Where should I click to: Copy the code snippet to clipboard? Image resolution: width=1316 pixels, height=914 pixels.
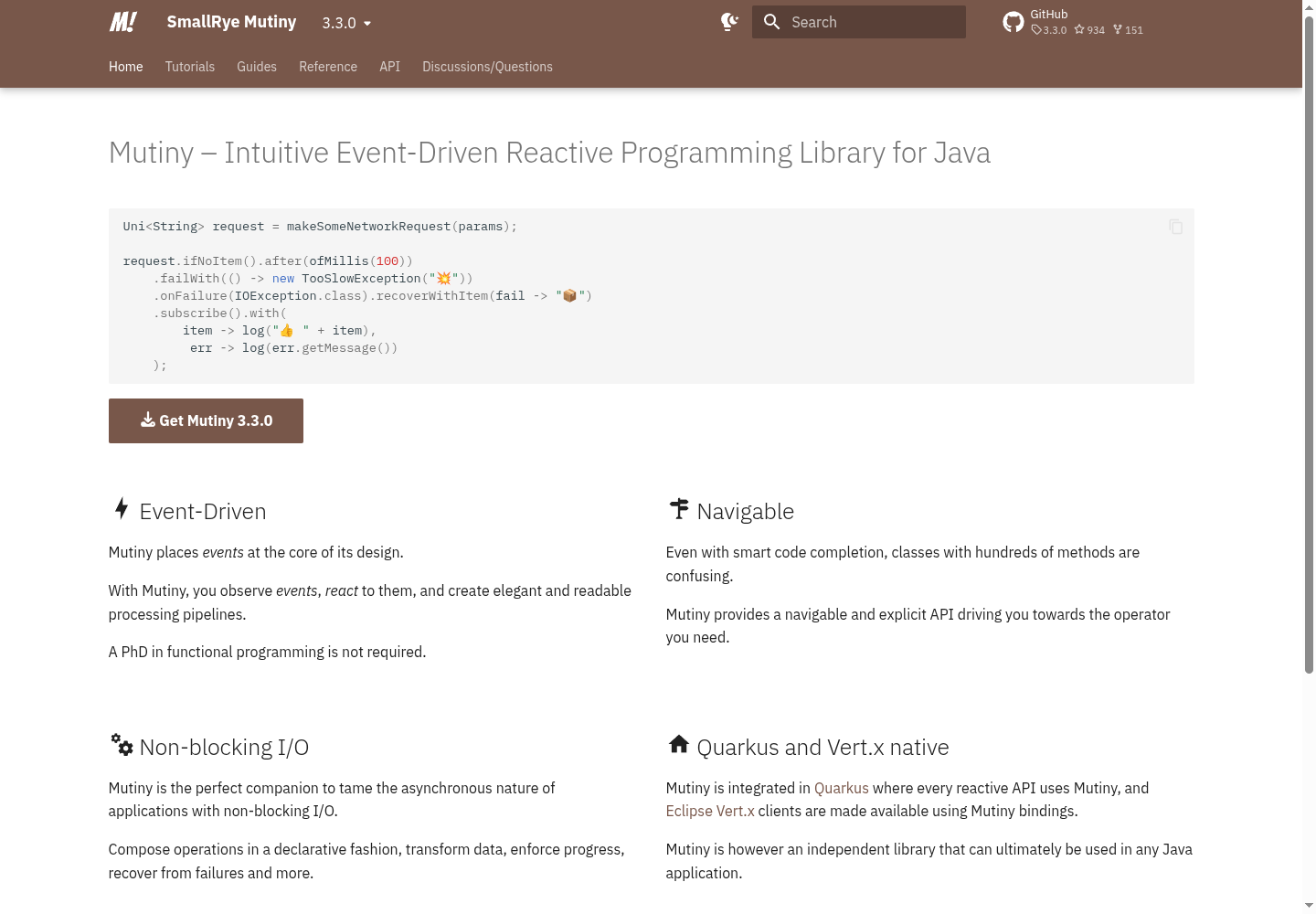pyautogui.click(x=1175, y=227)
